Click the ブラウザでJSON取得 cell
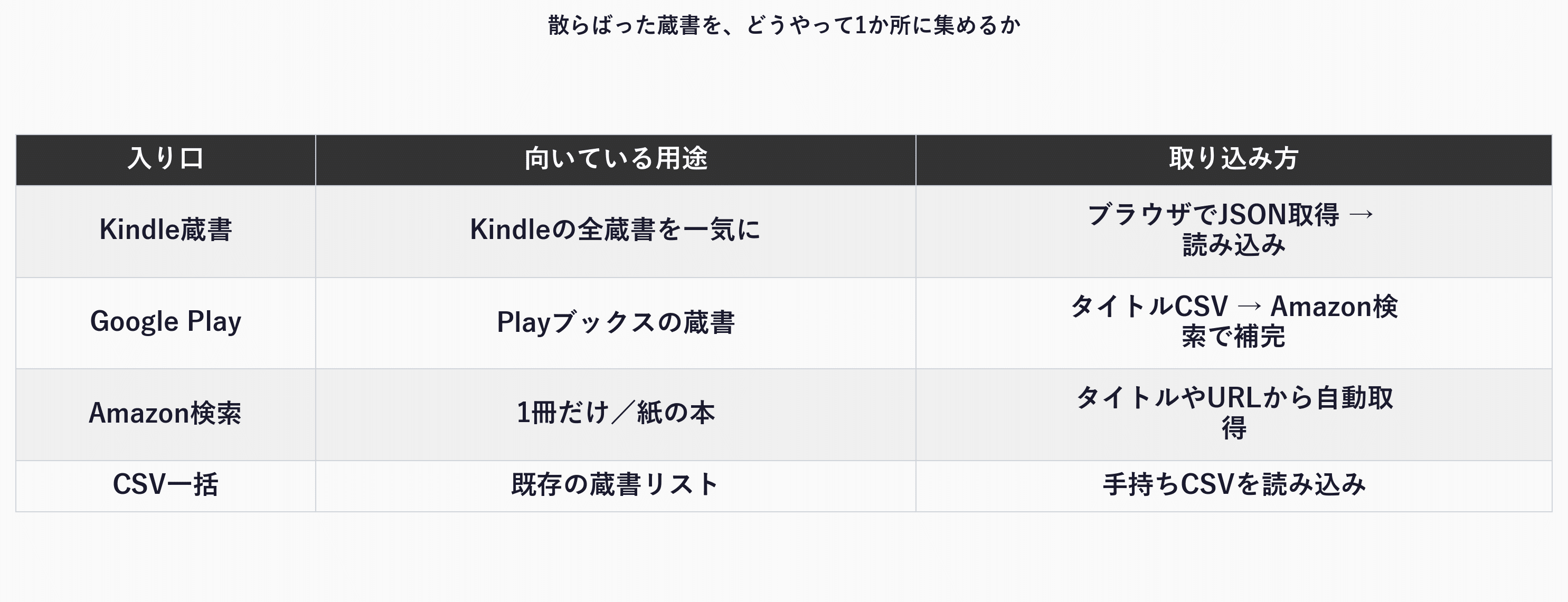Viewport: 1568px width, 602px height. 1234,231
